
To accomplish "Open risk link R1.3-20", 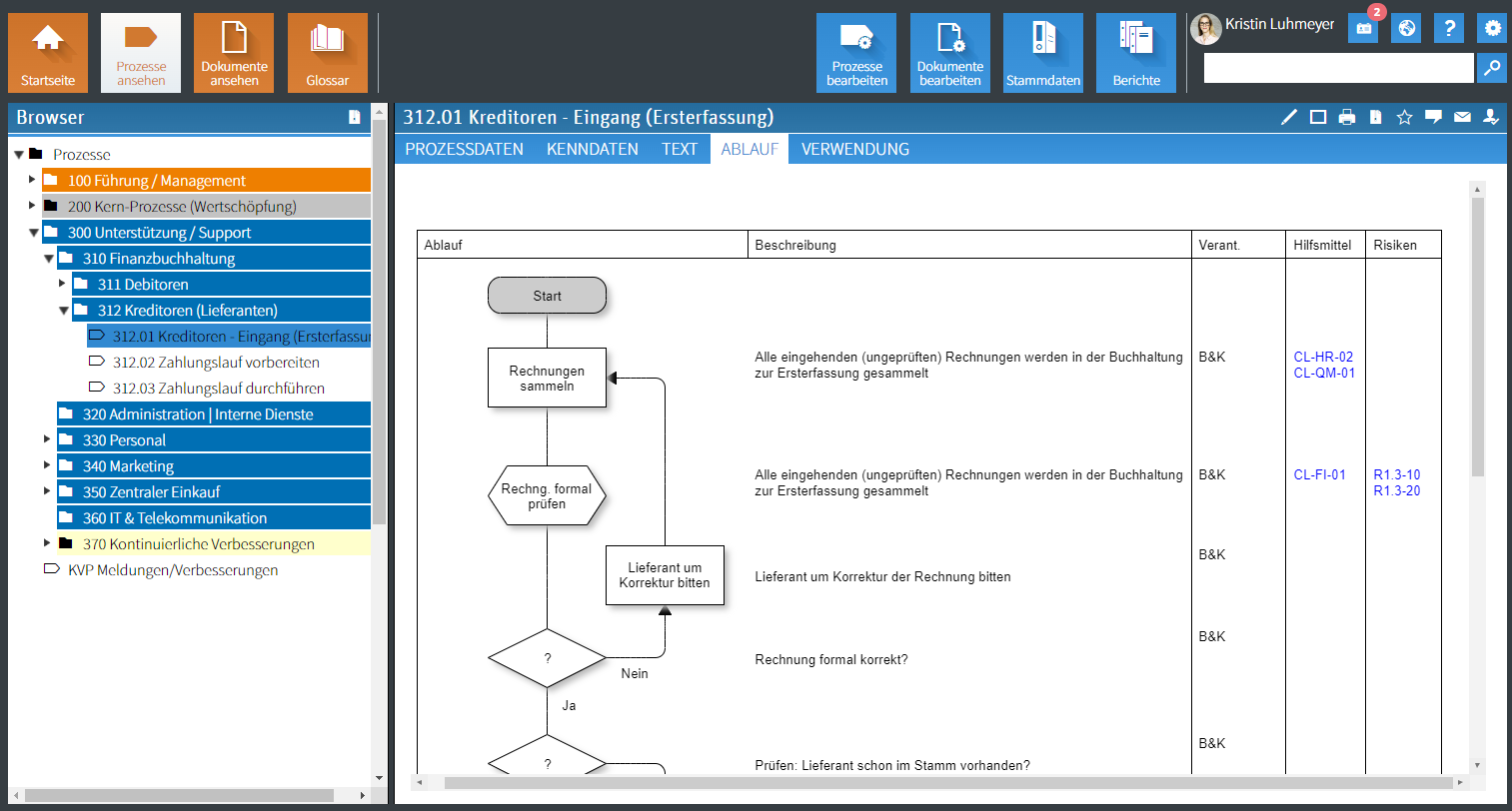I will (x=1396, y=490).
